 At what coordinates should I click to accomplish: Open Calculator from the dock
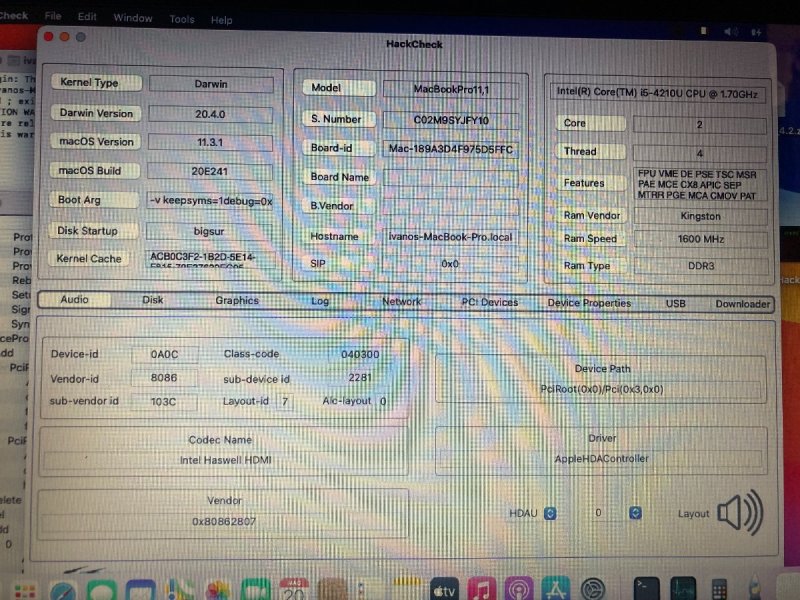[x=719, y=590]
